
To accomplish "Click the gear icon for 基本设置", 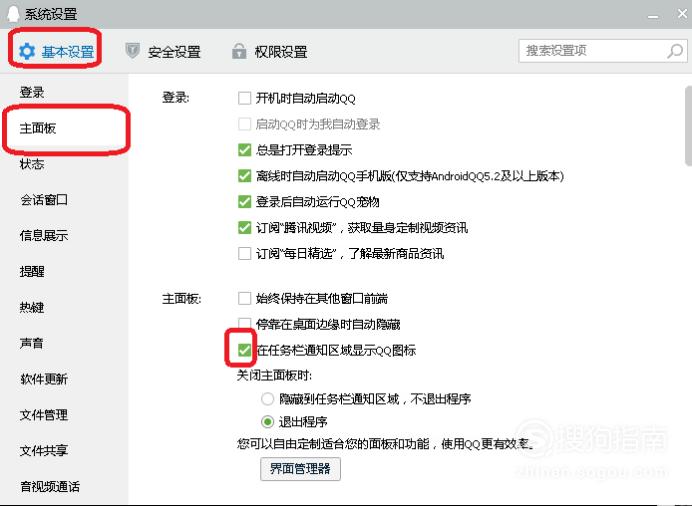I will pyautogui.click(x=26, y=52).
